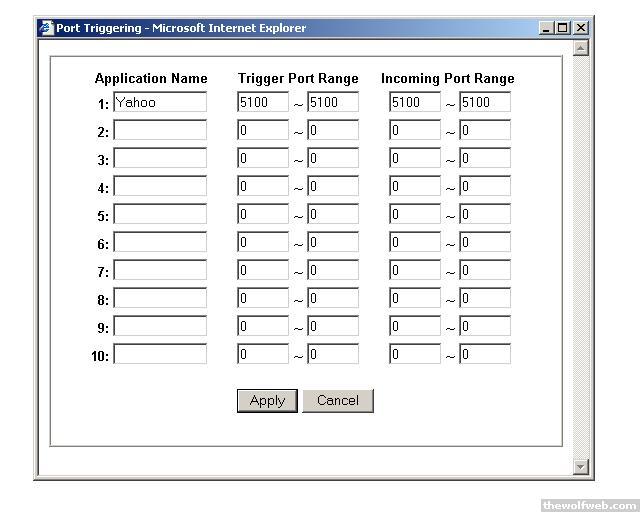This screenshot has width=640, height=512.
Task: Focus the application name field in row 2
Action: point(160,130)
